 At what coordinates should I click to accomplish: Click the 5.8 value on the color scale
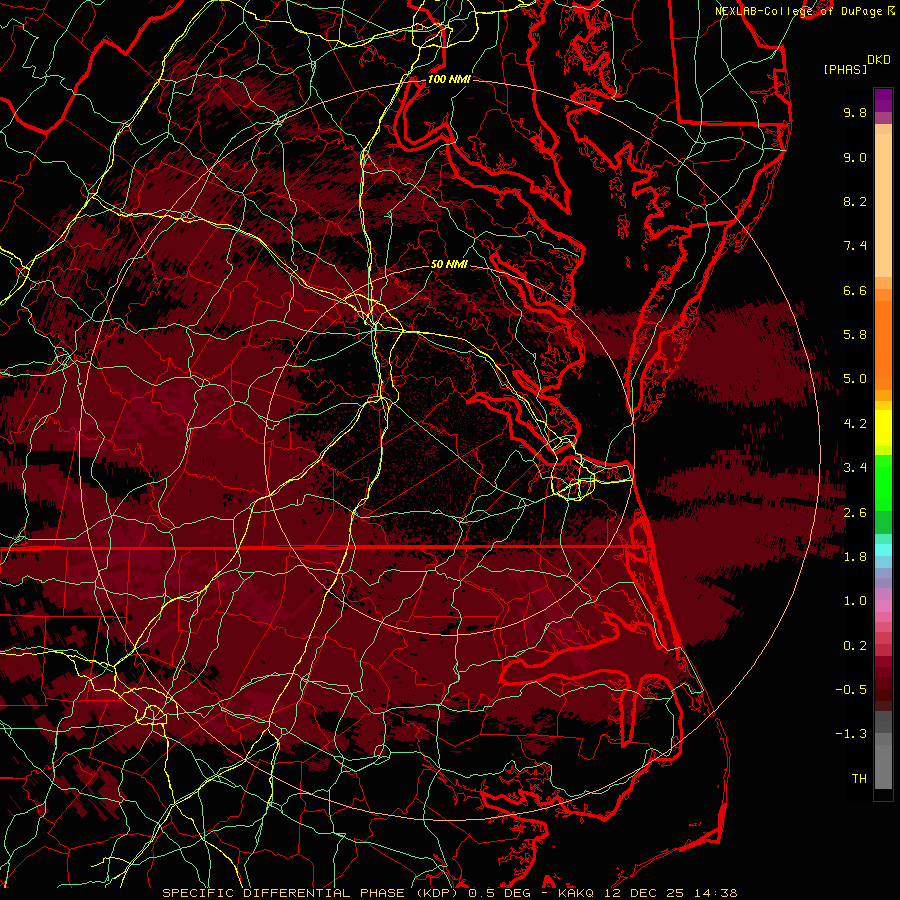855,335
